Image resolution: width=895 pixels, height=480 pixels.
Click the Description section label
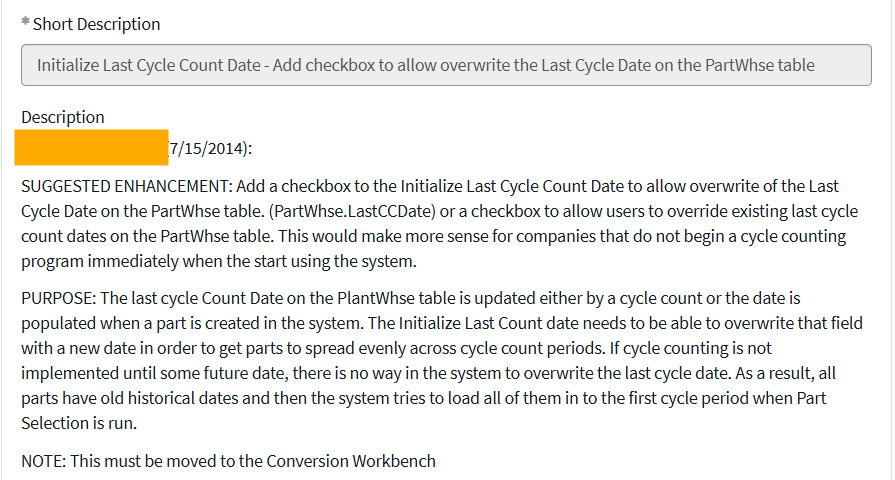click(x=63, y=117)
